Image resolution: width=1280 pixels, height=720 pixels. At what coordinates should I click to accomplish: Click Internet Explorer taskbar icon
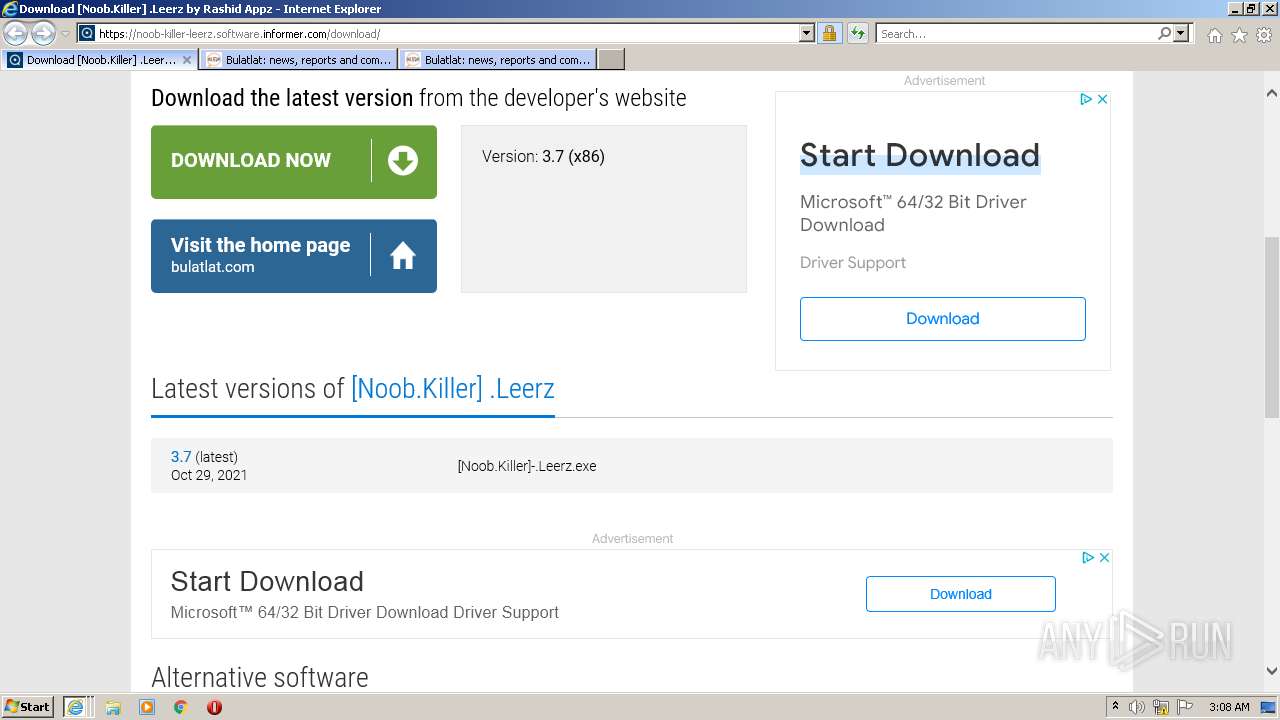pyautogui.click(x=76, y=706)
